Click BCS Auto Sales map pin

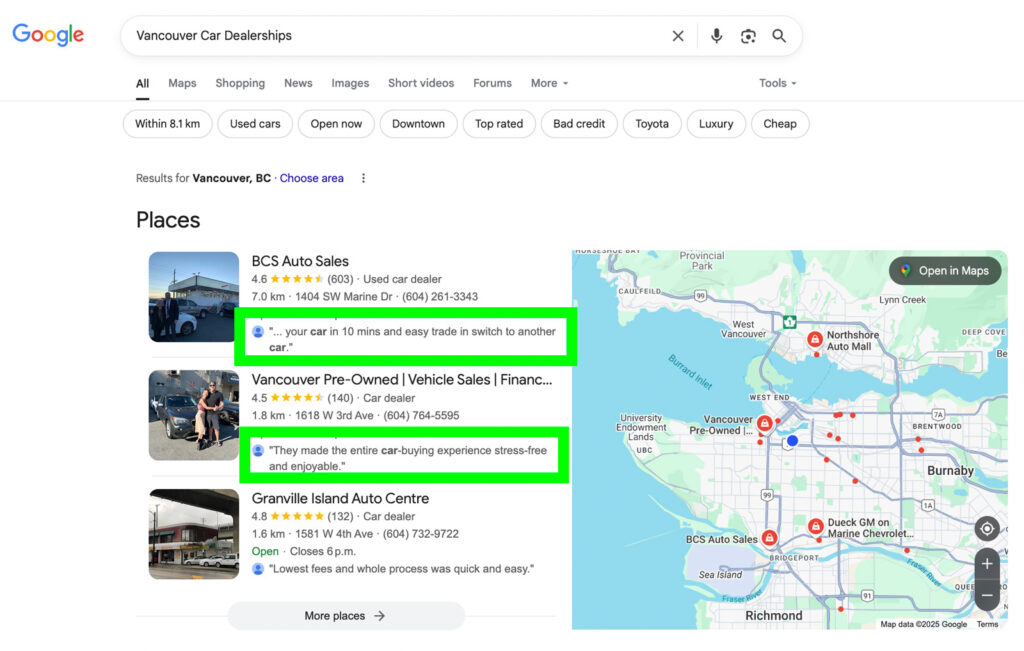coord(770,538)
